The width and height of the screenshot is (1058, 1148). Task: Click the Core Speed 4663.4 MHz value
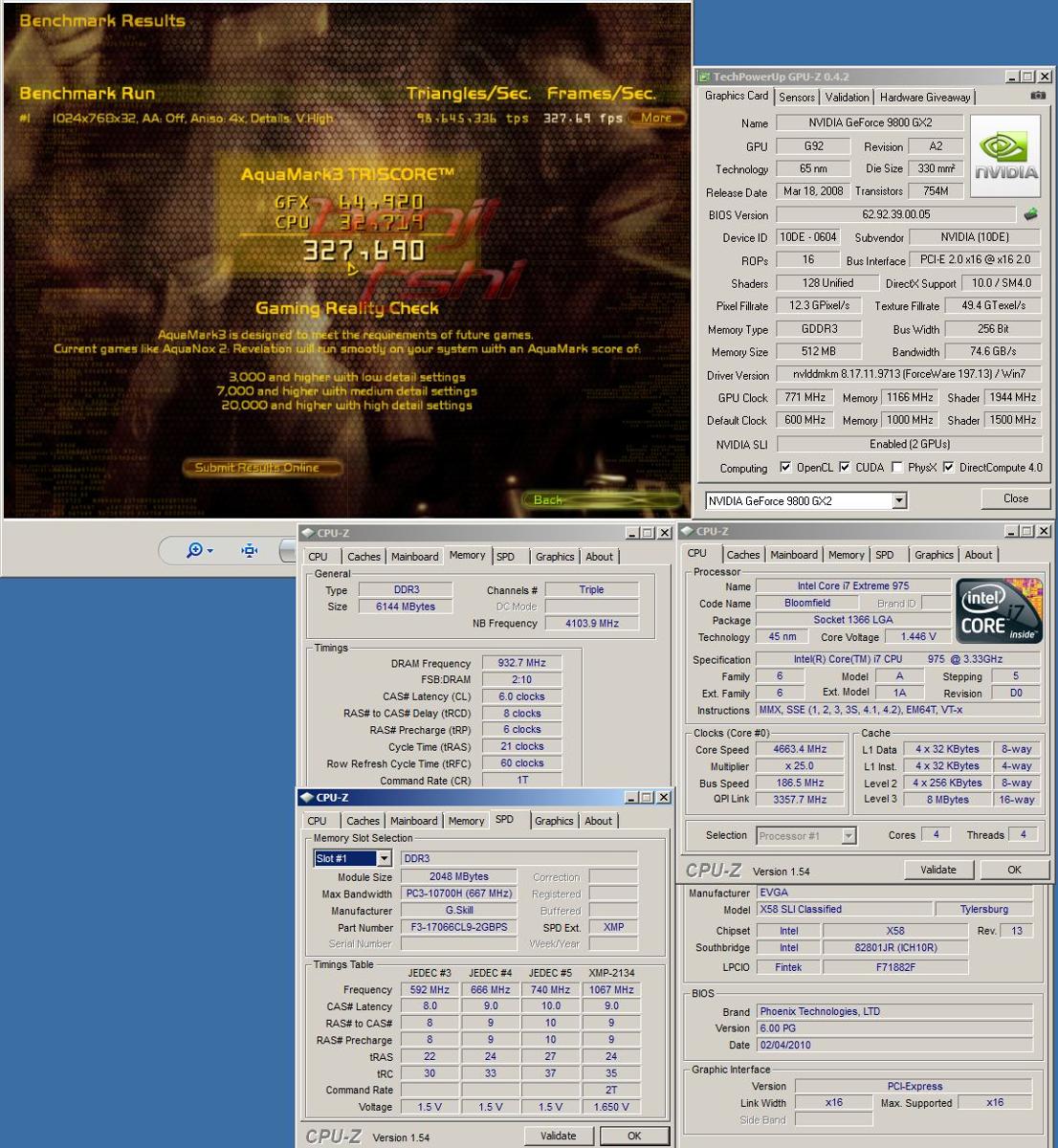800,749
